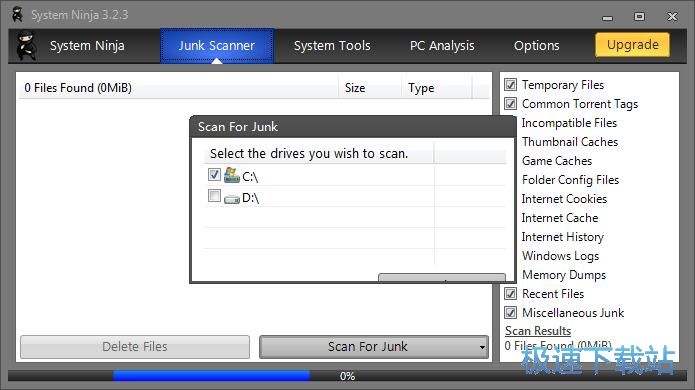Open the Scan For Junk dropdown arrow
The width and height of the screenshot is (695, 390).
click(x=482, y=347)
